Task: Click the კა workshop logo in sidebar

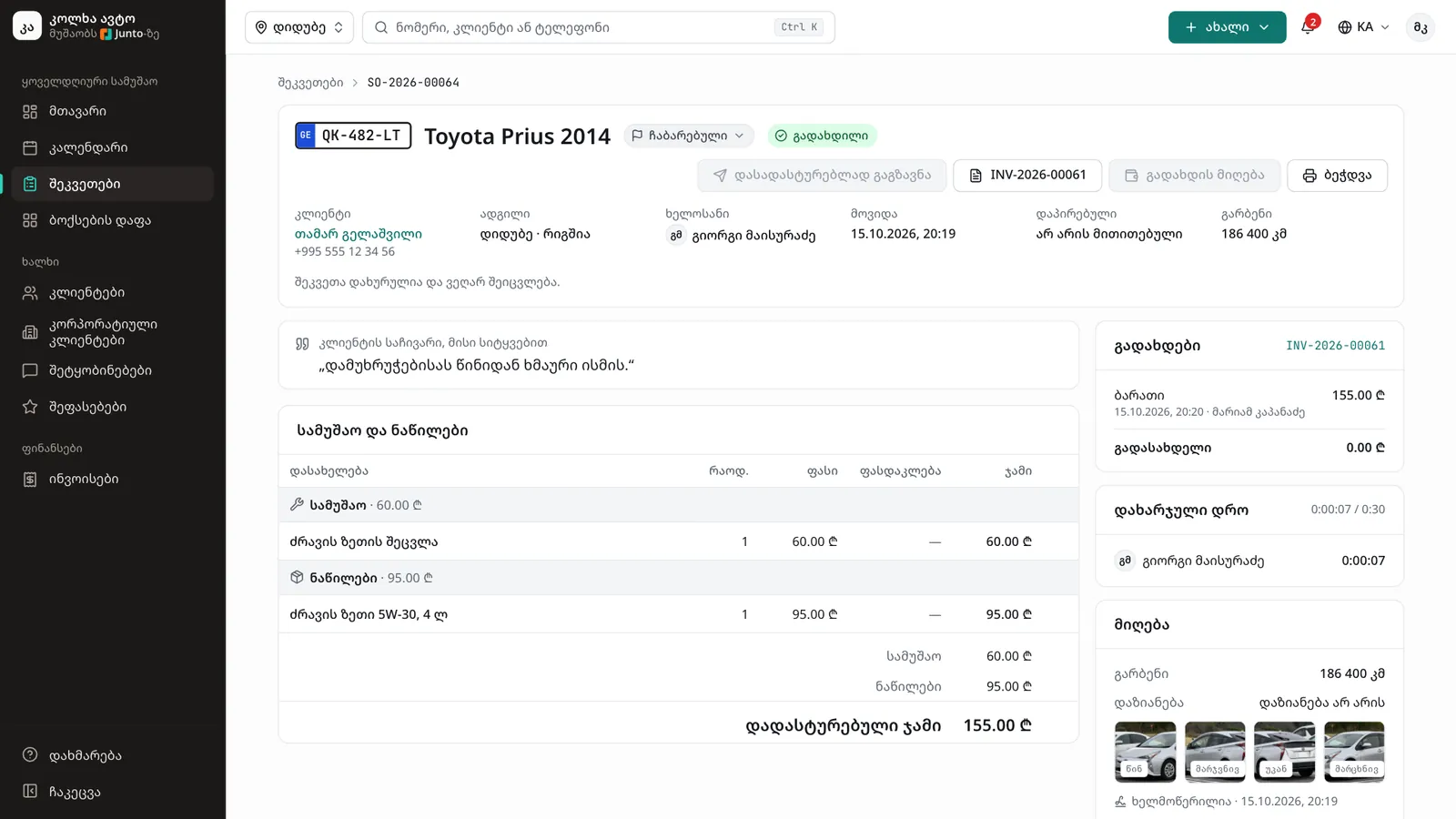Action: (x=27, y=26)
